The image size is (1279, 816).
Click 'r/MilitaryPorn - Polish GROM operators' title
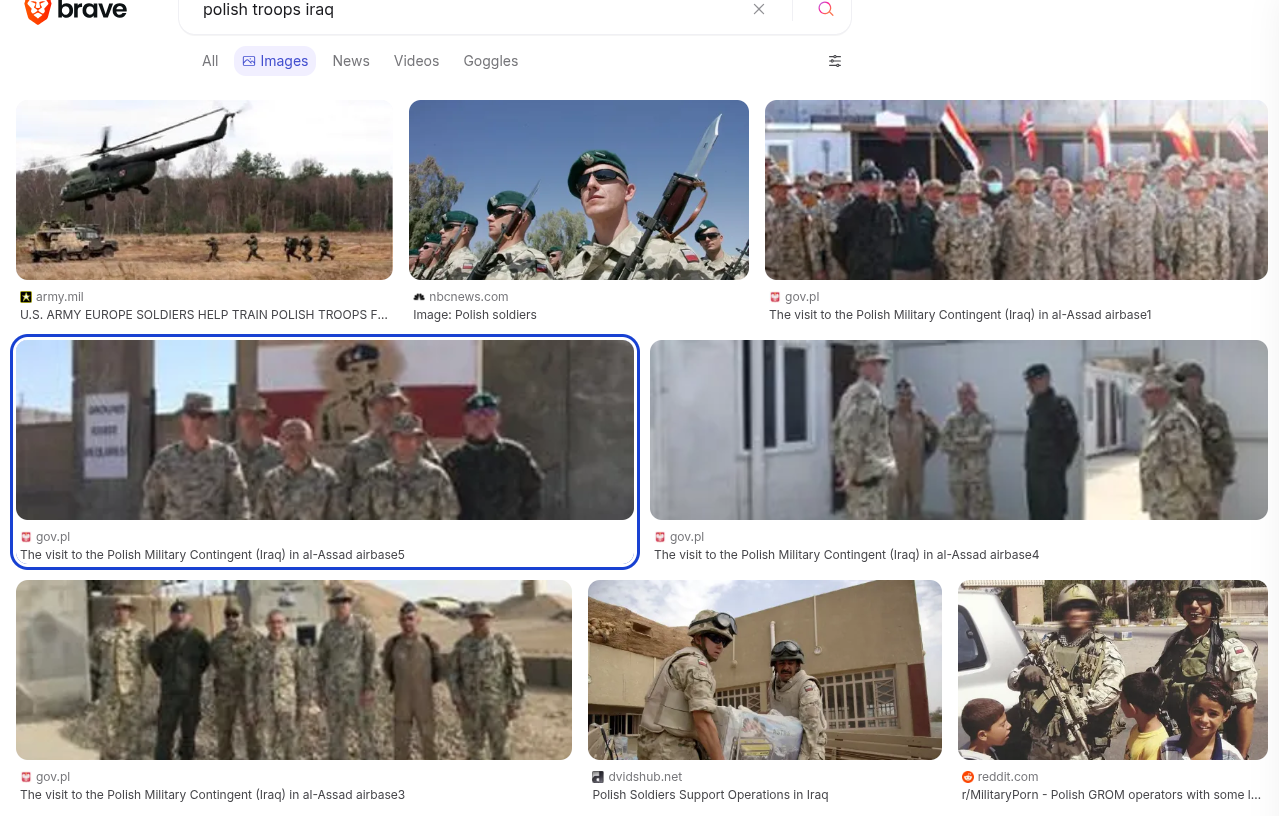(x=1111, y=795)
